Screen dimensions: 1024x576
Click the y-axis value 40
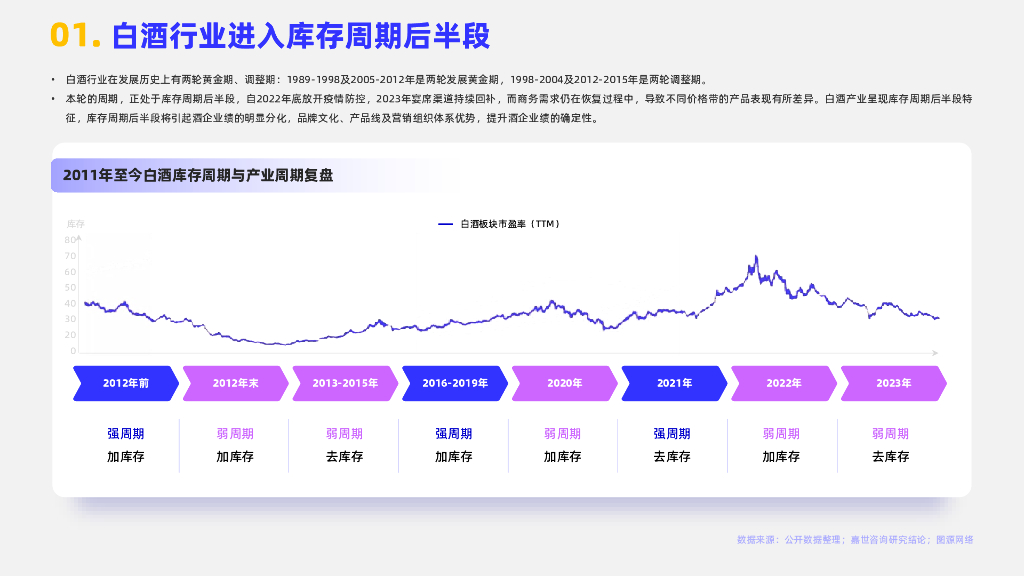click(71, 304)
